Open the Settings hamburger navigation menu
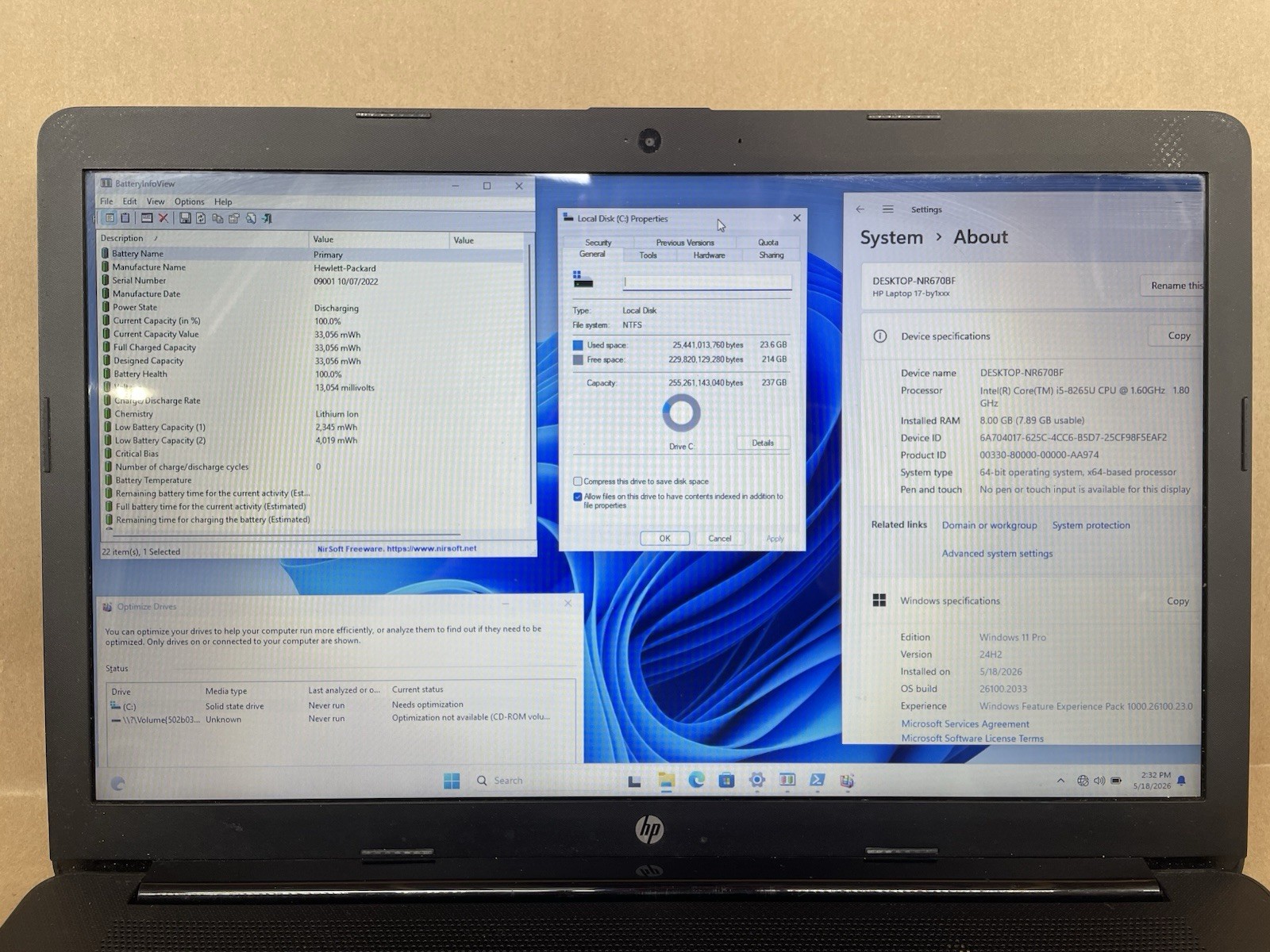Image resolution: width=1270 pixels, height=952 pixels. click(887, 209)
